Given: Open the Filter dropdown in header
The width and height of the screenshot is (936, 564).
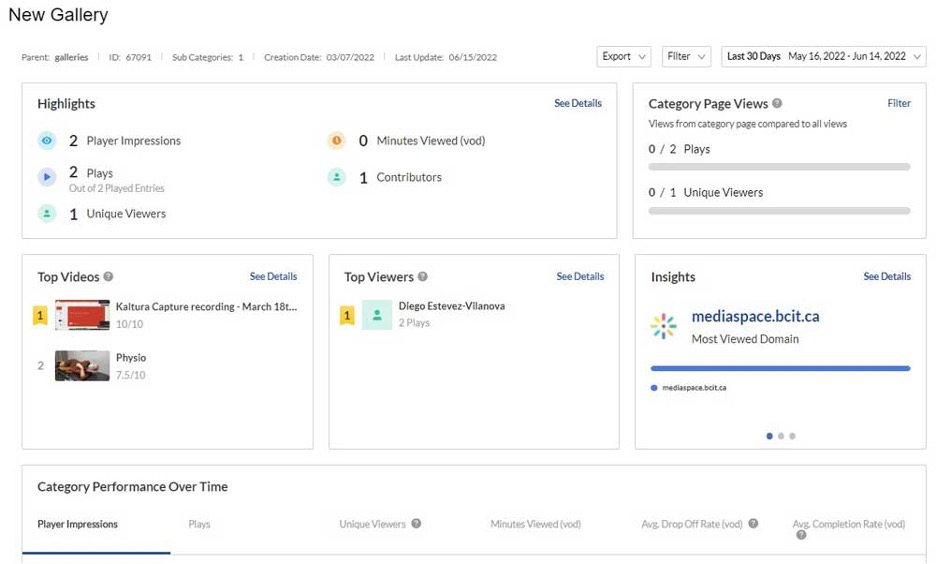Looking at the screenshot, I should click(687, 57).
